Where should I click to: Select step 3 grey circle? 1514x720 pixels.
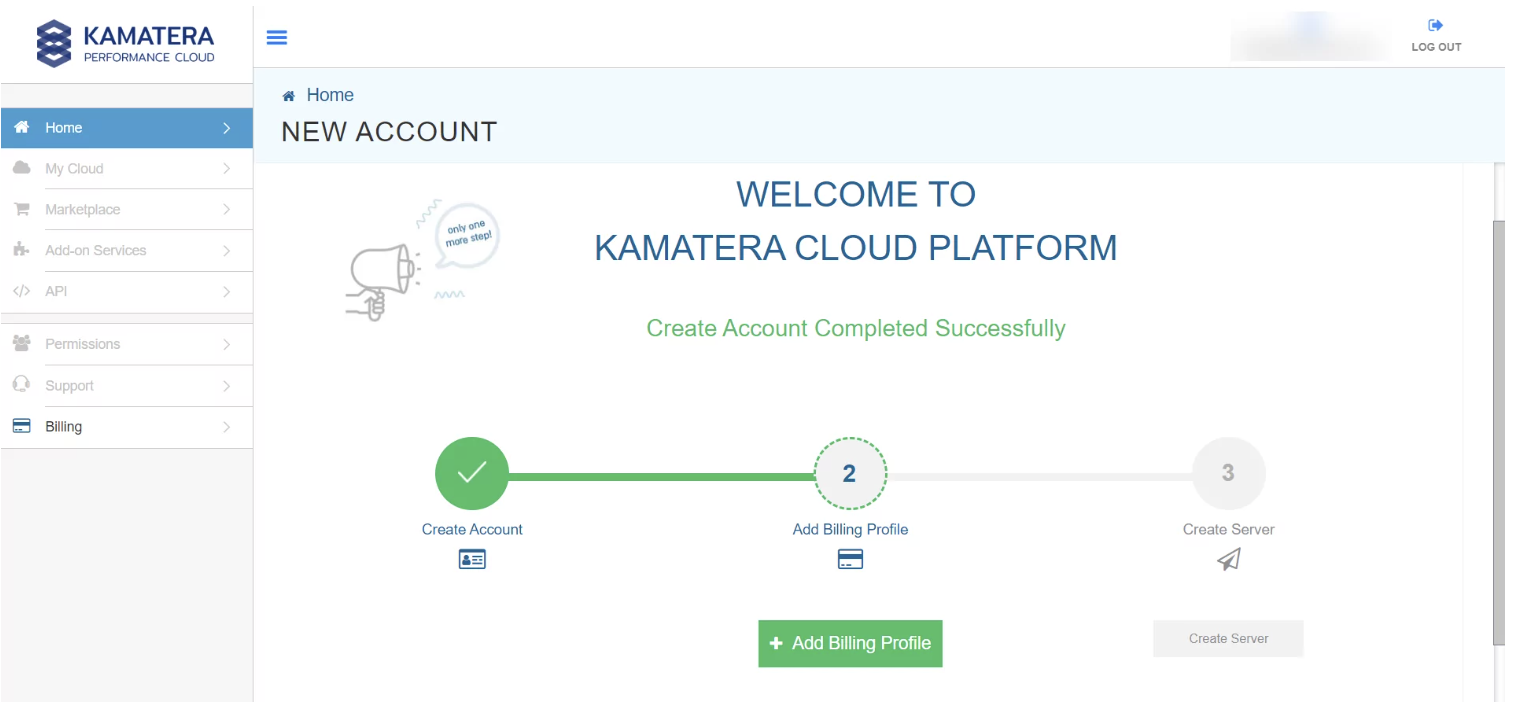click(1229, 473)
